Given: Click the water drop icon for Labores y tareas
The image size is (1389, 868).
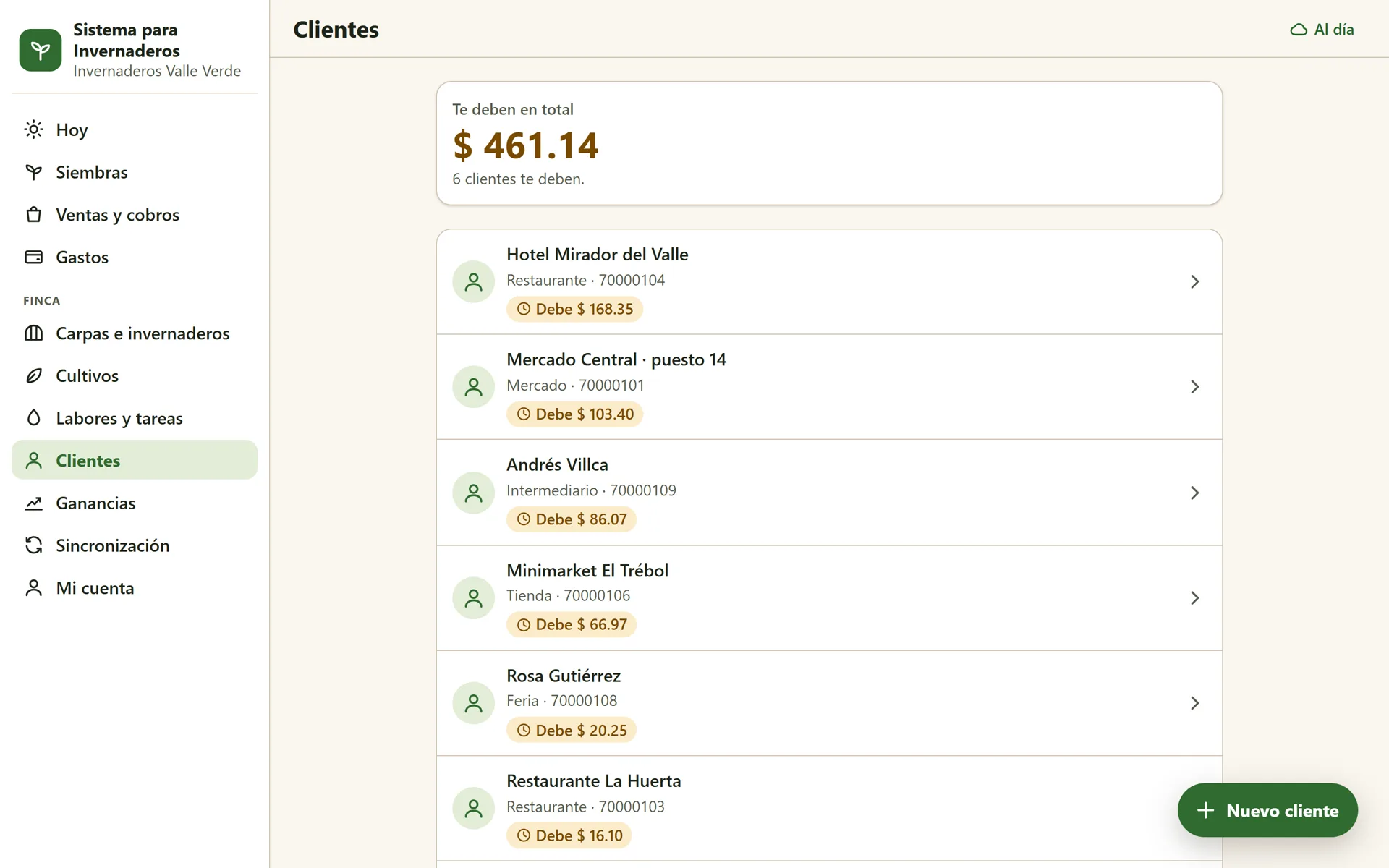Looking at the screenshot, I should coord(33,418).
